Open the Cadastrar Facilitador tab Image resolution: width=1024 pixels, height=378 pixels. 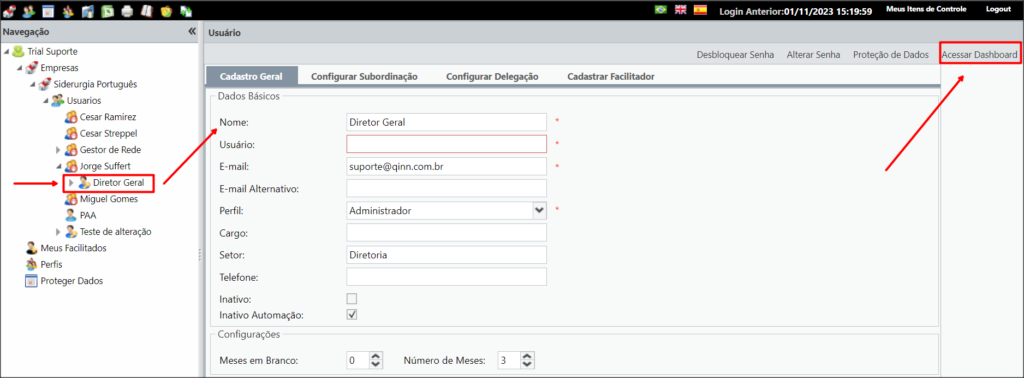tap(611, 76)
